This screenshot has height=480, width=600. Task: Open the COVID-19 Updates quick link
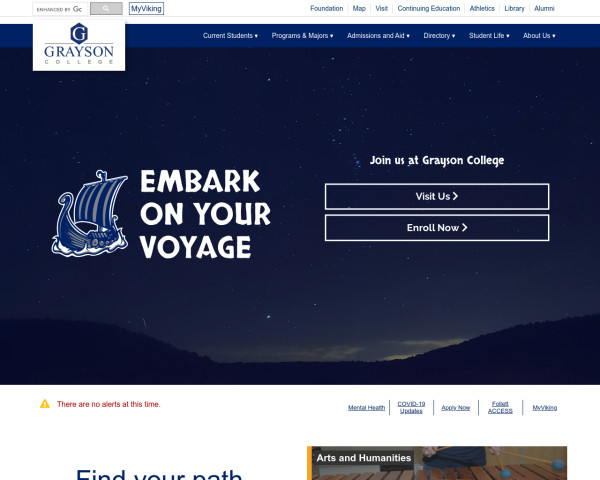[x=411, y=407]
